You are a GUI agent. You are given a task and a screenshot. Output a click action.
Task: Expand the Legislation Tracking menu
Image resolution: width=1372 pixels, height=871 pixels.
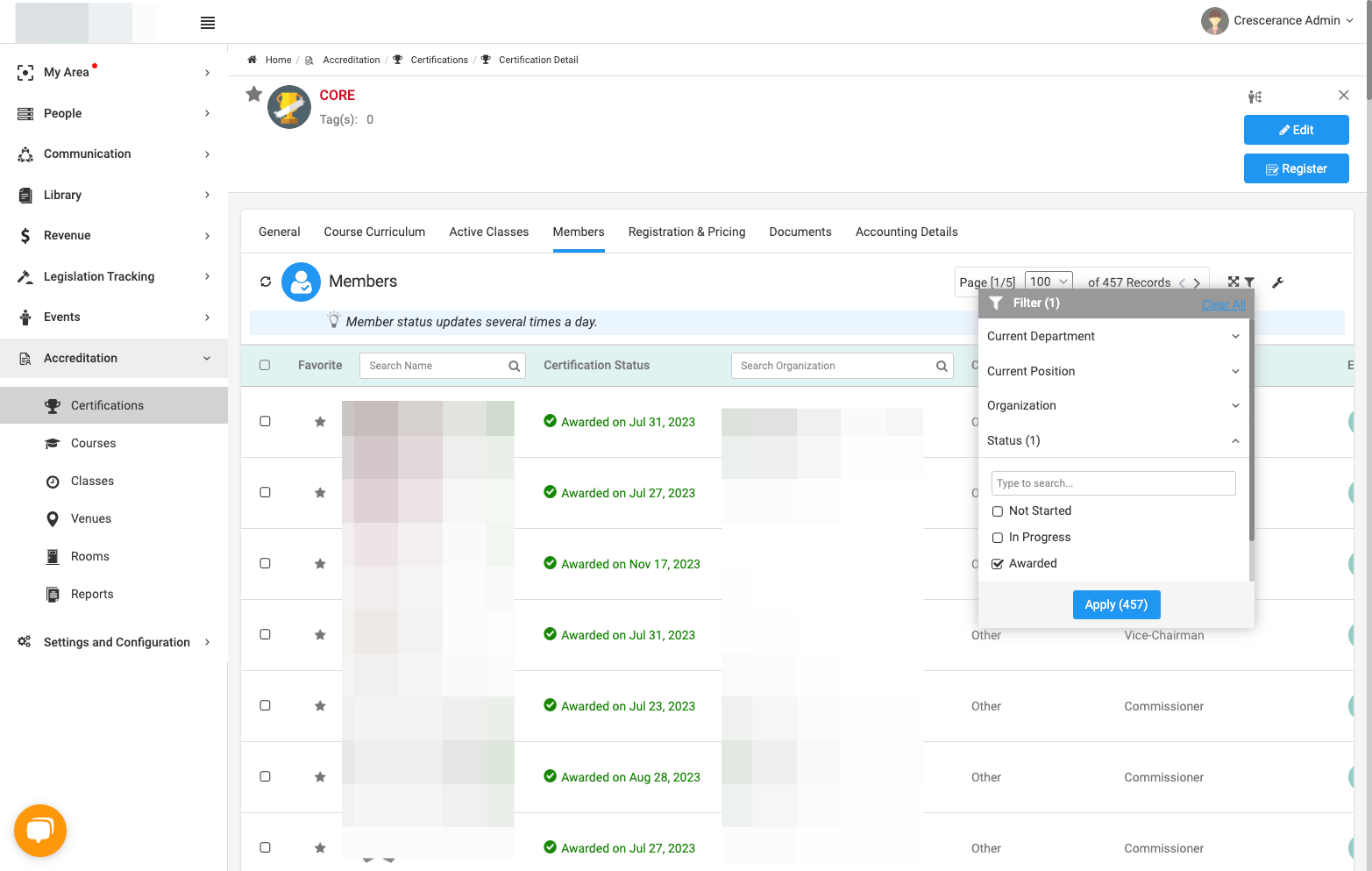pyautogui.click(x=114, y=276)
